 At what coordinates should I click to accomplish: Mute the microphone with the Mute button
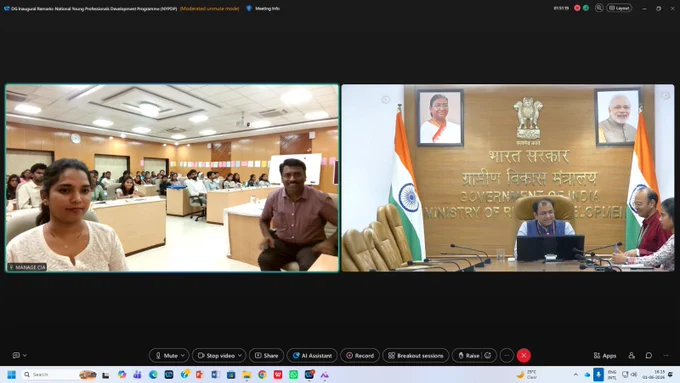point(166,355)
